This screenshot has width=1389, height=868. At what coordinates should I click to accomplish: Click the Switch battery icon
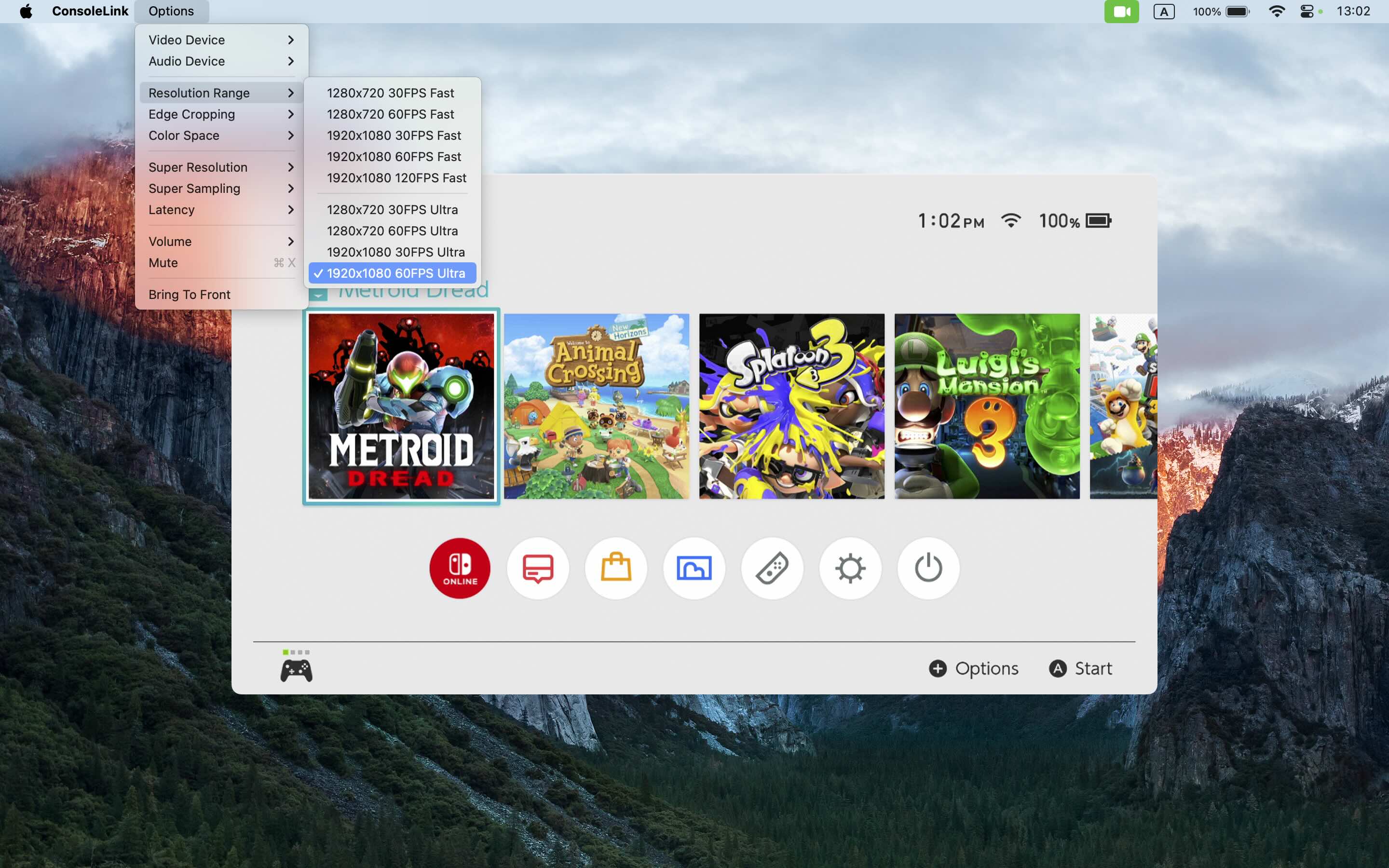click(x=1099, y=220)
